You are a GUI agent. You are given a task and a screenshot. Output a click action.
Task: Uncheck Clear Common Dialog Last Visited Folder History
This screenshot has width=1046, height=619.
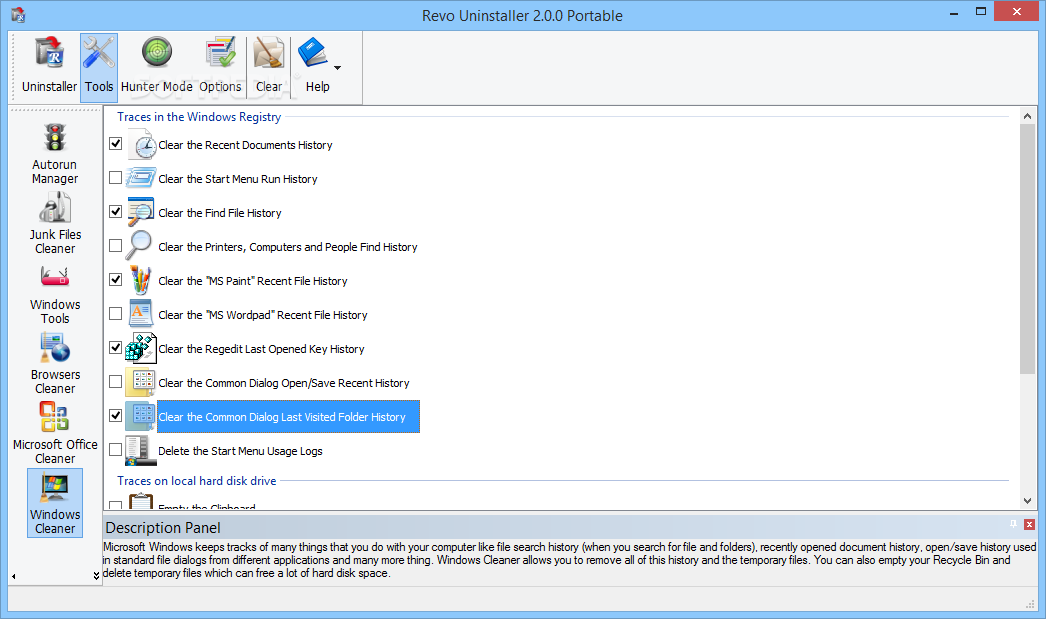(115, 416)
